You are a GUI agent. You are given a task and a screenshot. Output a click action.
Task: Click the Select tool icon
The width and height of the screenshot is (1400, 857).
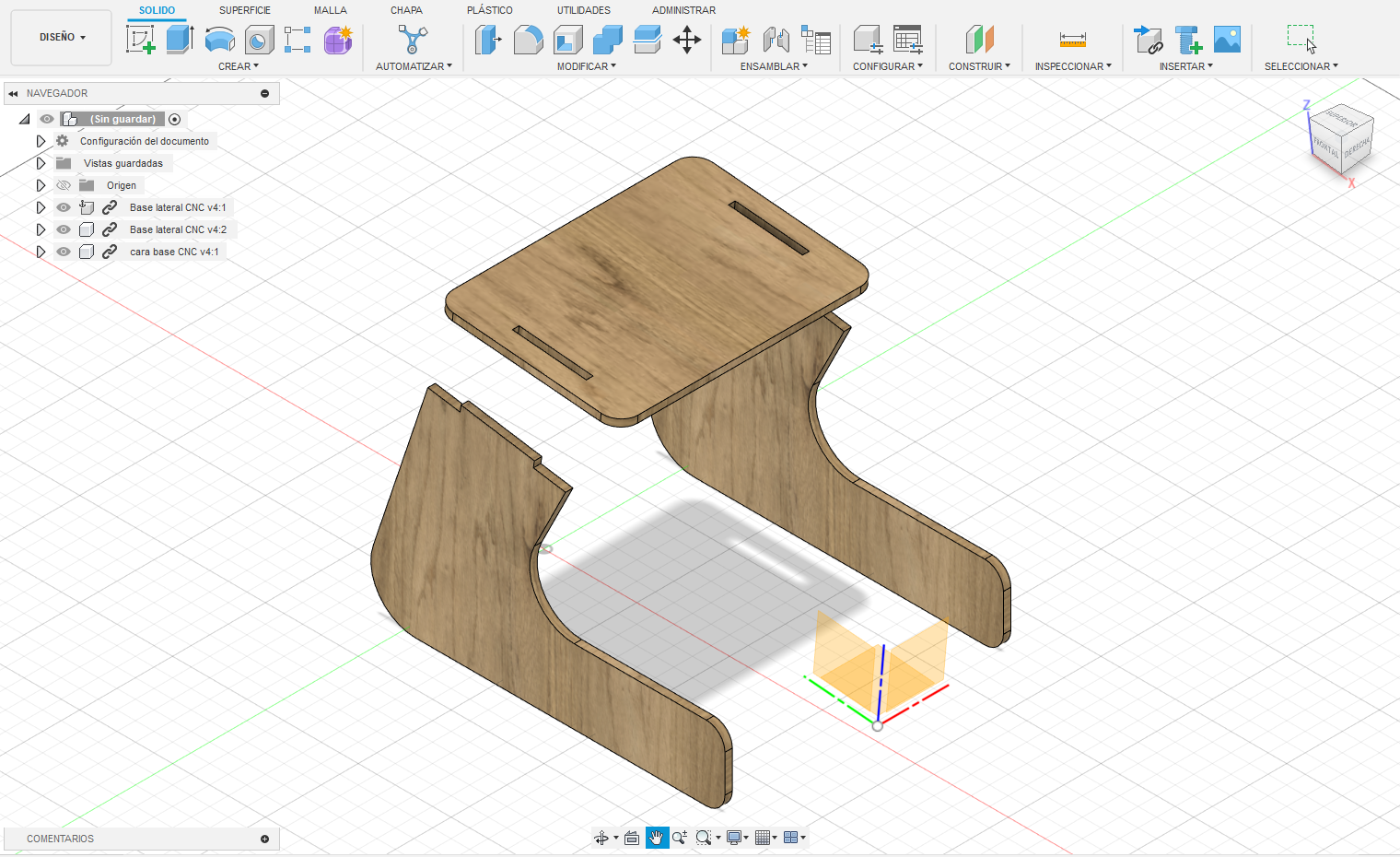coord(1301,40)
